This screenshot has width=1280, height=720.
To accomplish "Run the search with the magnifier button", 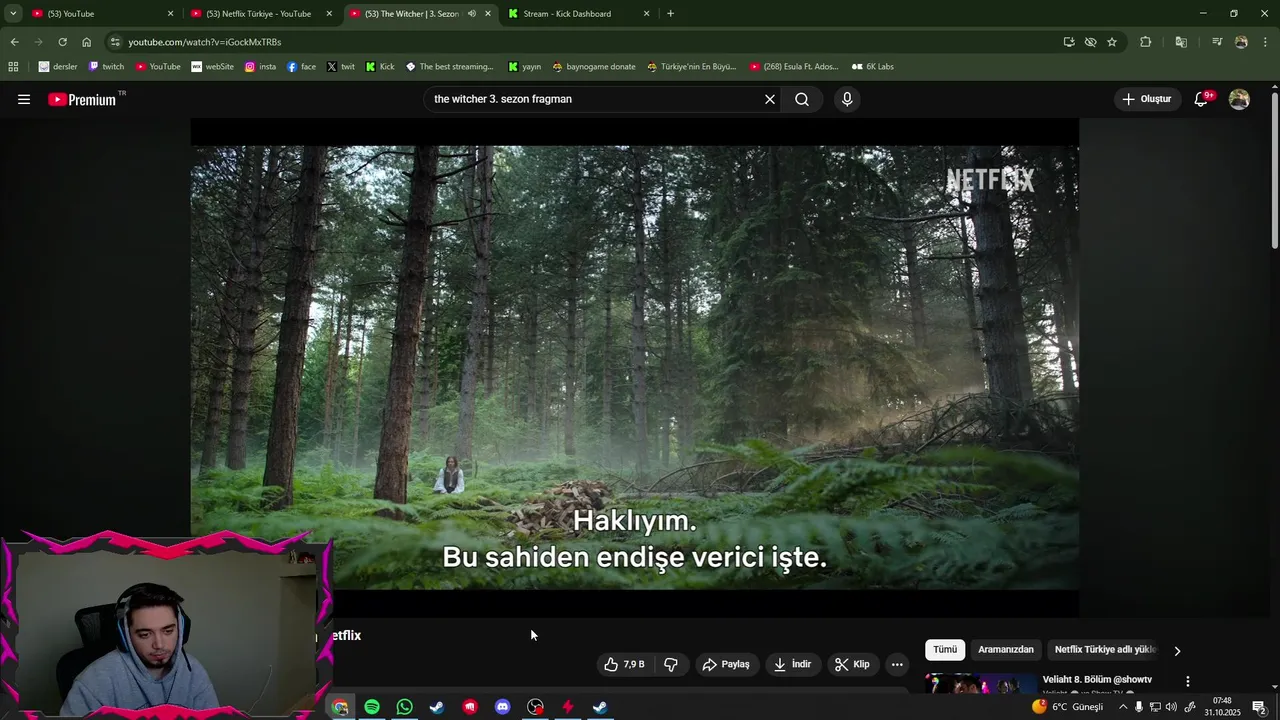I will click(x=802, y=99).
